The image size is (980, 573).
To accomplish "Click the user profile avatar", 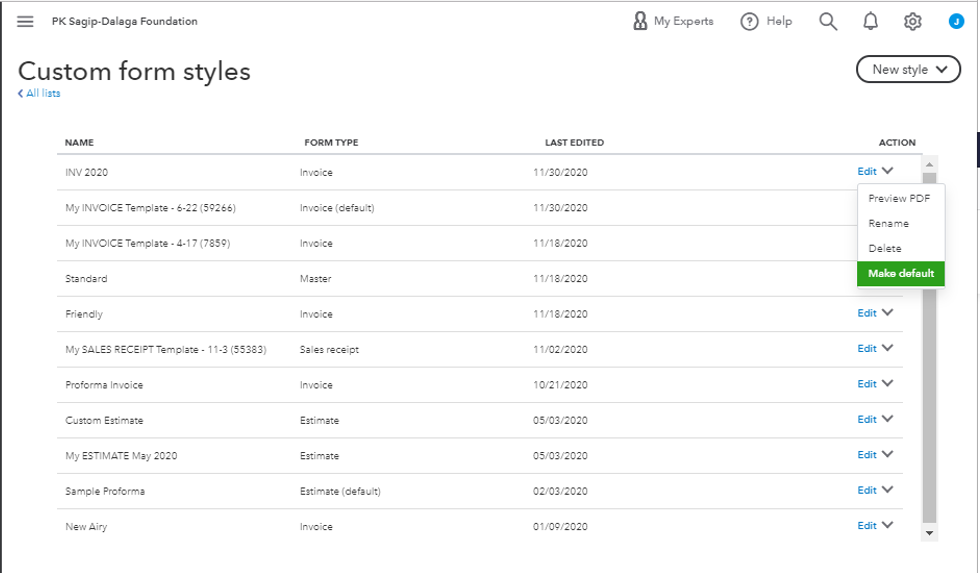I will (x=956, y=21).
